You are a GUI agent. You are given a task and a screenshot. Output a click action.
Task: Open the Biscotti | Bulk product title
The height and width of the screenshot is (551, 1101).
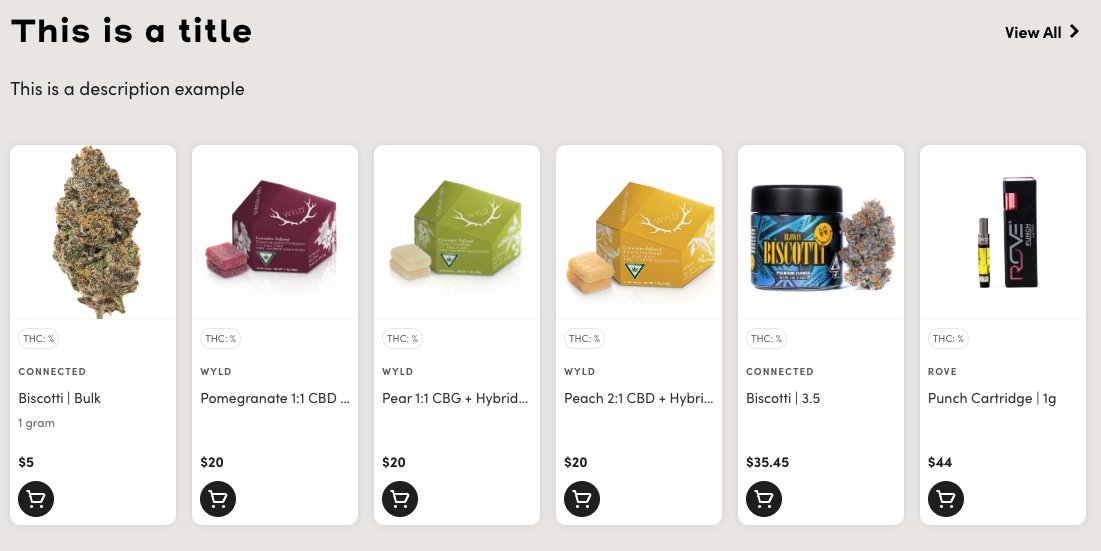[x=60, y=398]
